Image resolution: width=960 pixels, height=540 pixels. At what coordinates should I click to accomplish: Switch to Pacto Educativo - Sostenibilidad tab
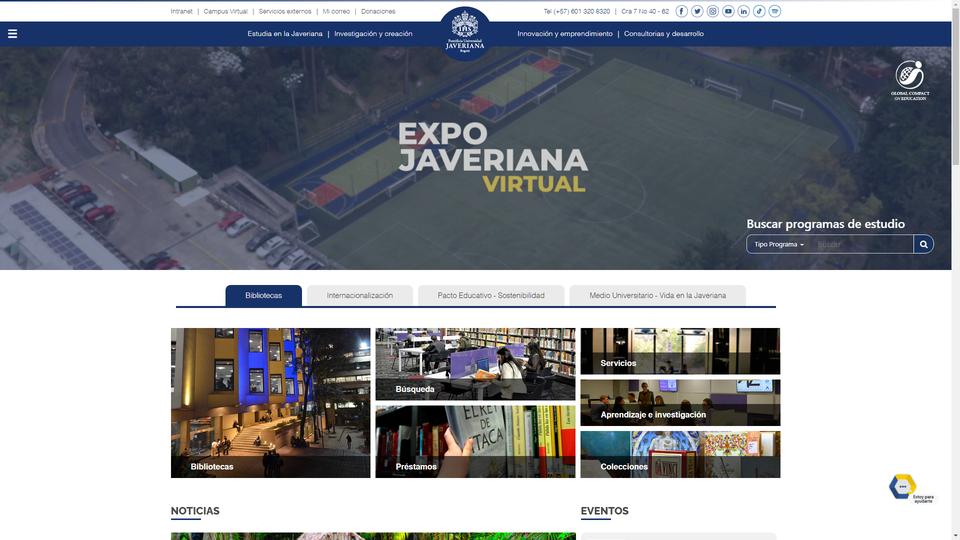[x=490, y=295]
